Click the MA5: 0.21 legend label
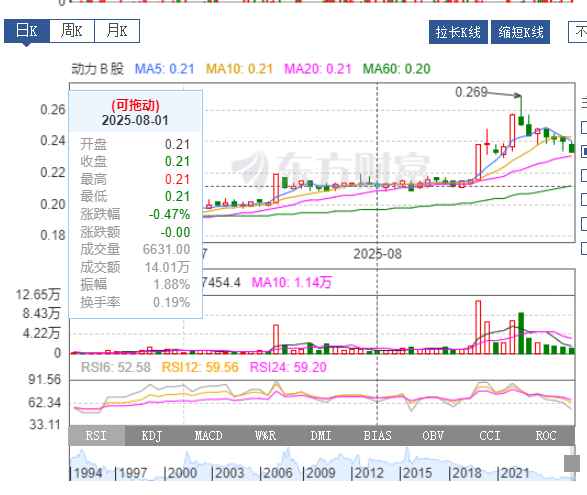The image size is (587, 495). tap(164, 69)
